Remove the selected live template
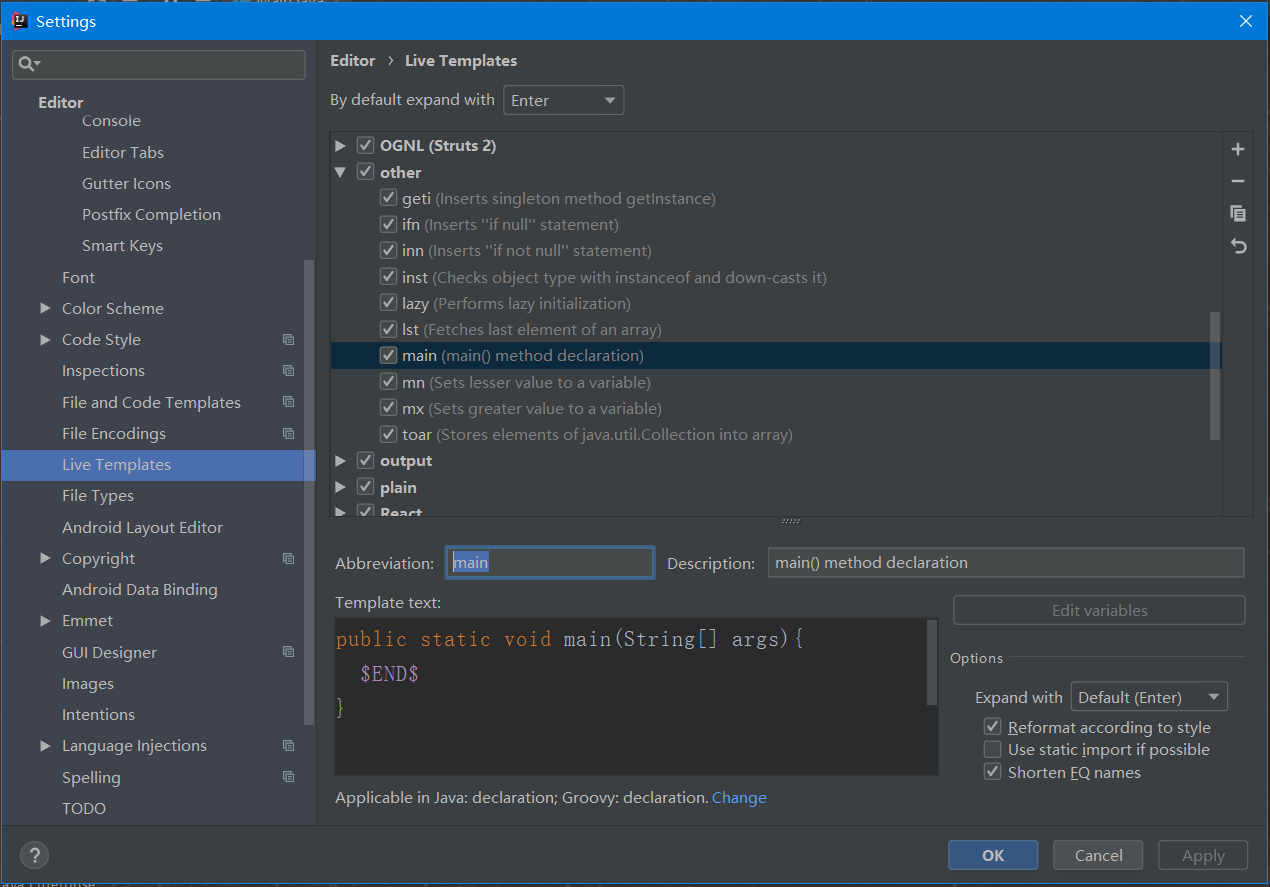This screenshot has height=887, width=1270. tap(1238, 181)
